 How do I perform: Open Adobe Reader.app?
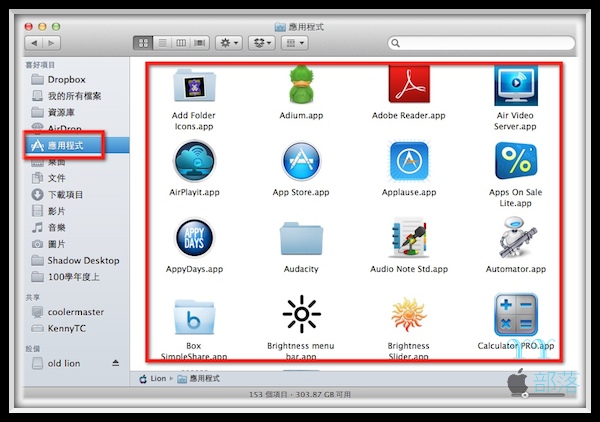(x=409, y=85)
